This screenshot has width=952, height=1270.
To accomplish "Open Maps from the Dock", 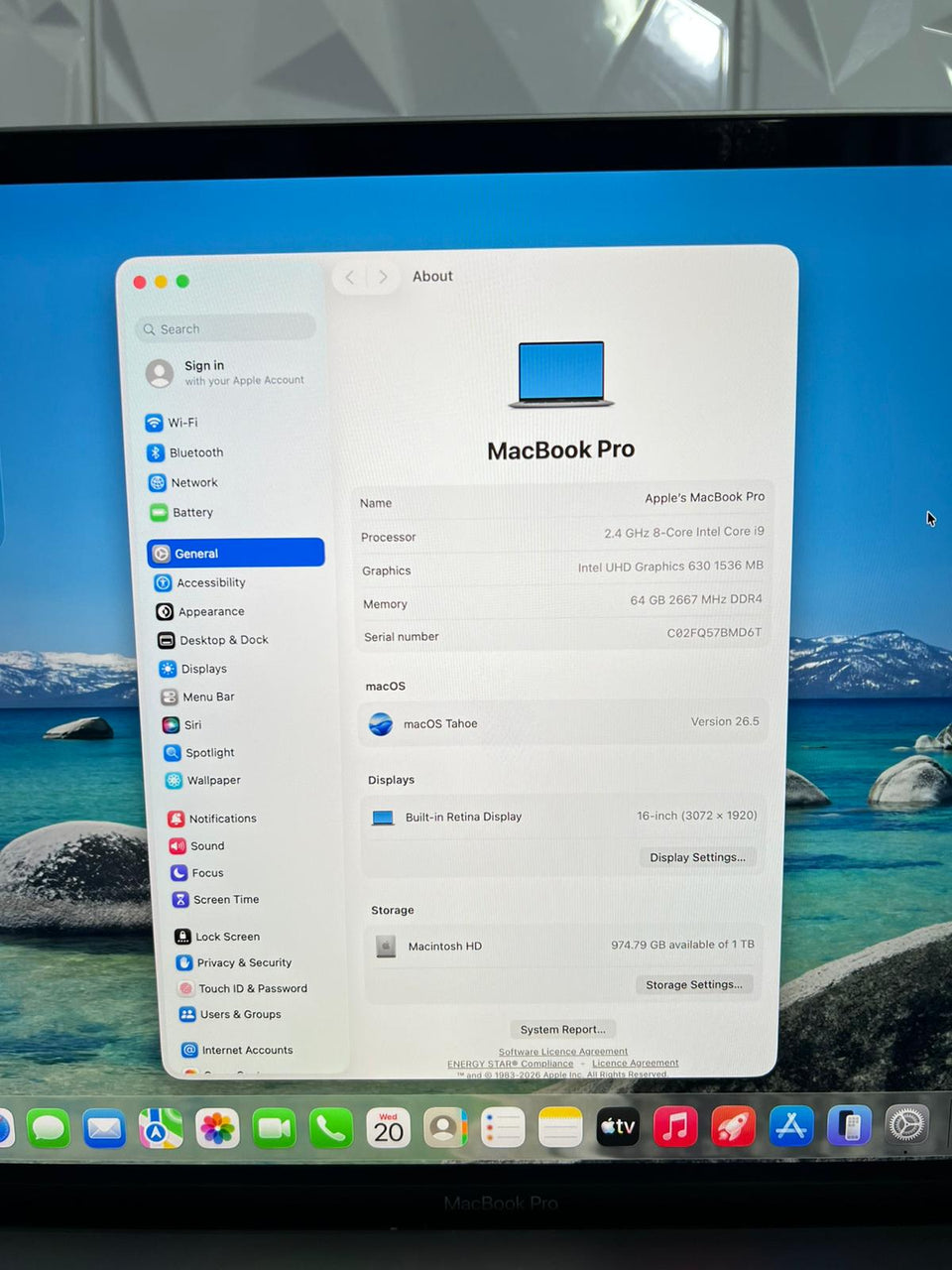I will pos(161,1128).
